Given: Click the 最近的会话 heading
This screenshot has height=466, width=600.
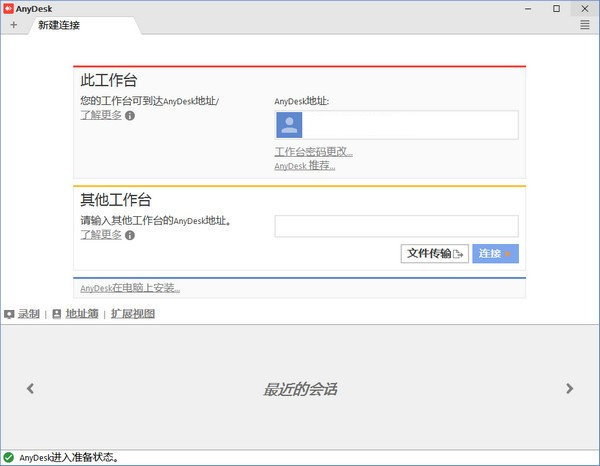Looking at the screenshot, I should (300, 389).
